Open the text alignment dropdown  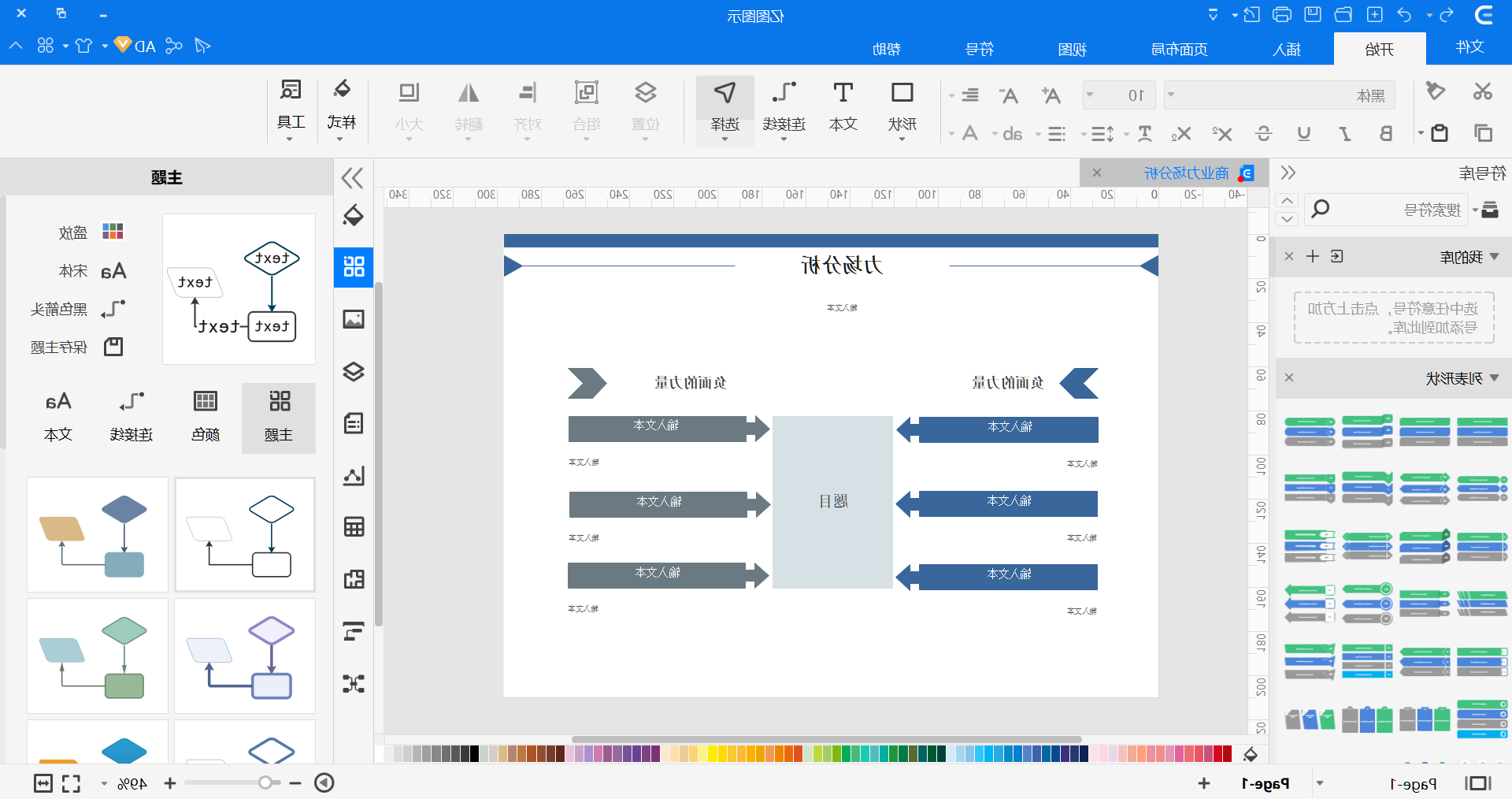tap(951, 95)
